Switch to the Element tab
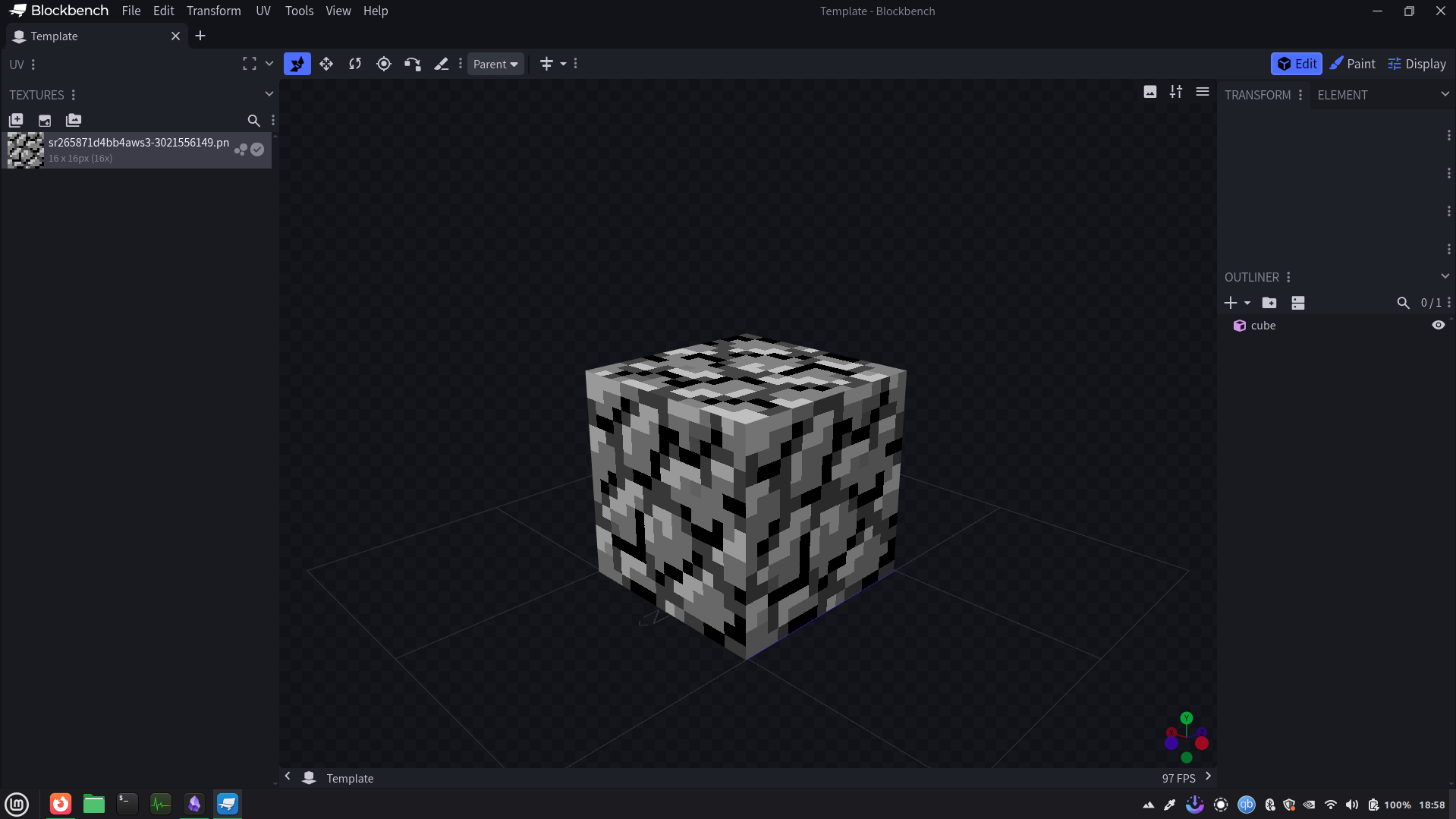Viewport: 1456px width, 819px height. [x=1343, y=94]
